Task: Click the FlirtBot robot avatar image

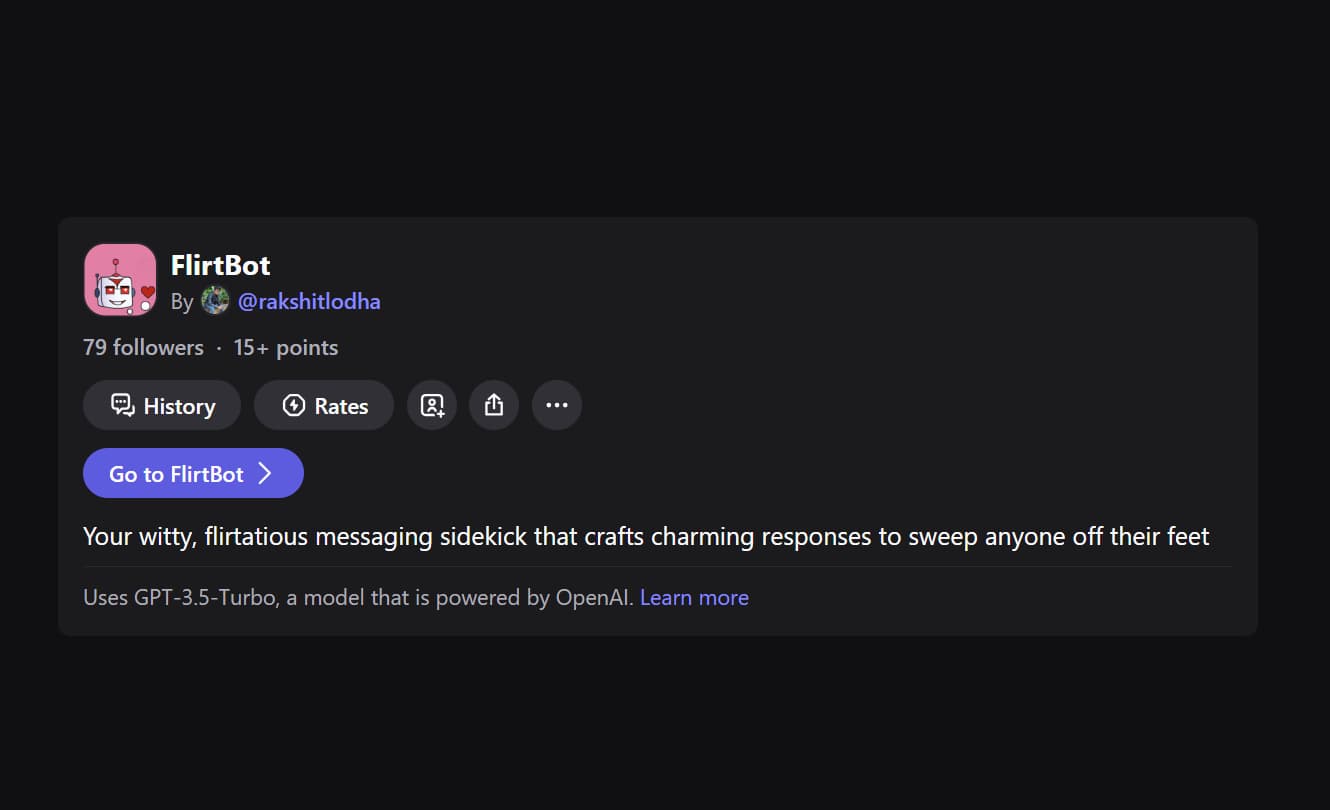Action: pos(120,279)
